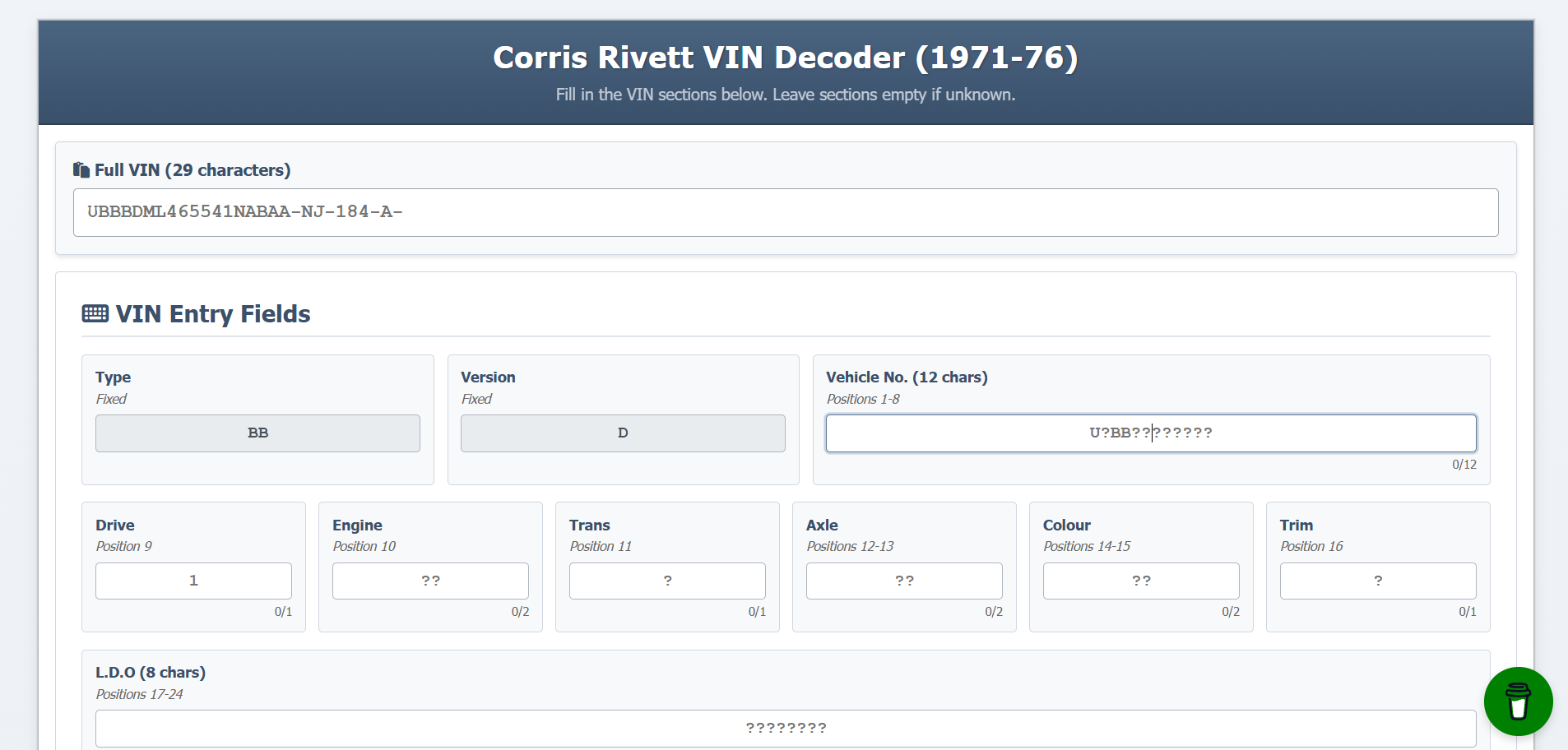
Task: Focus the Full VIN 29-character input
Action: tap(785, 212)
